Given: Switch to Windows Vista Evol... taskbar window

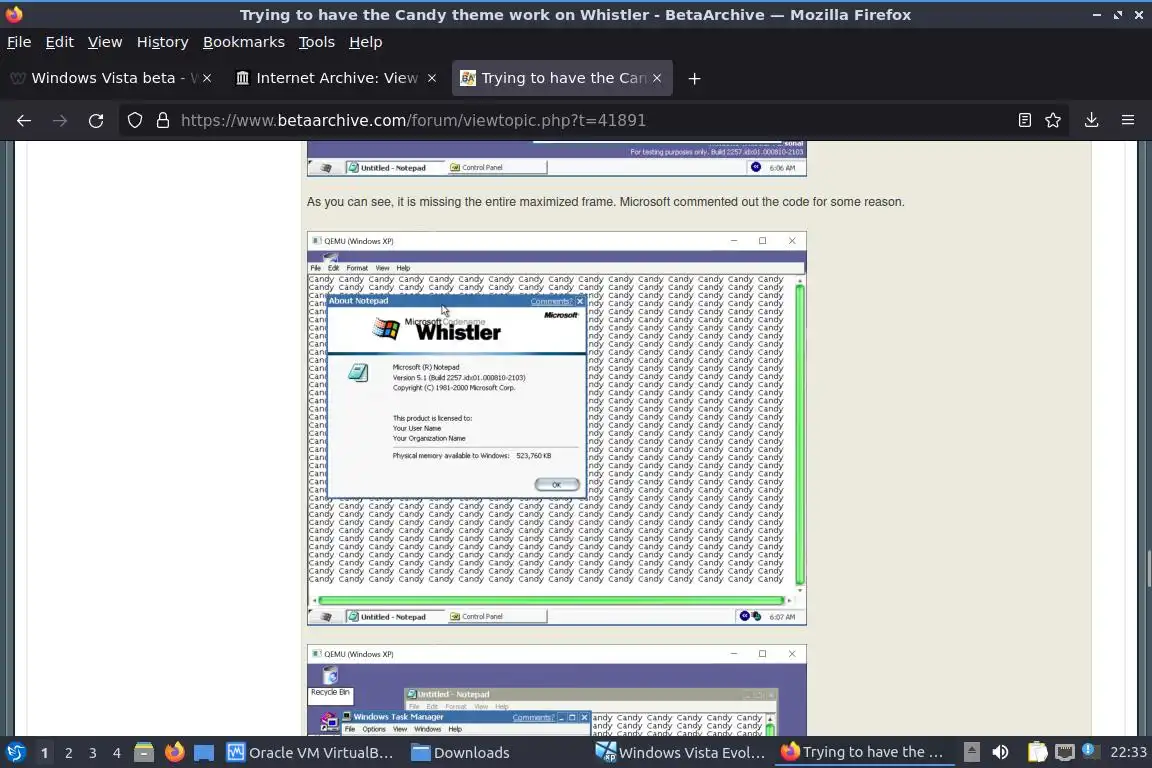Looking at the screenshot, I should pos(680,753).
